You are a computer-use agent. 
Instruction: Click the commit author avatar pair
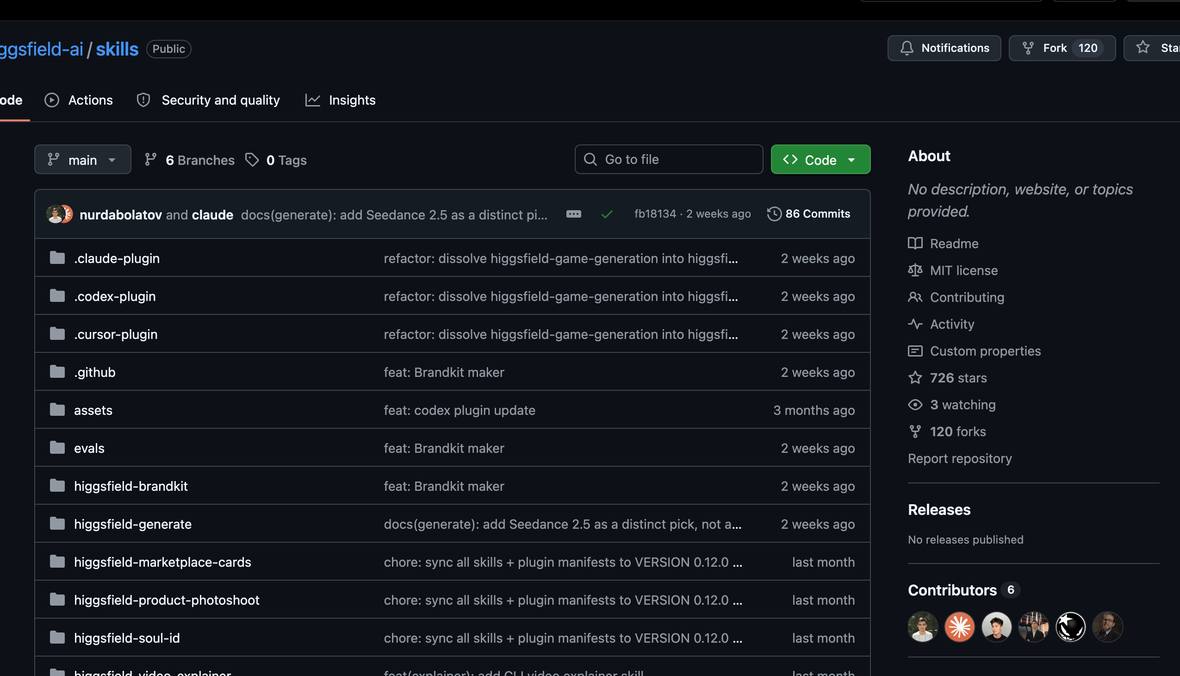point(59,214)
